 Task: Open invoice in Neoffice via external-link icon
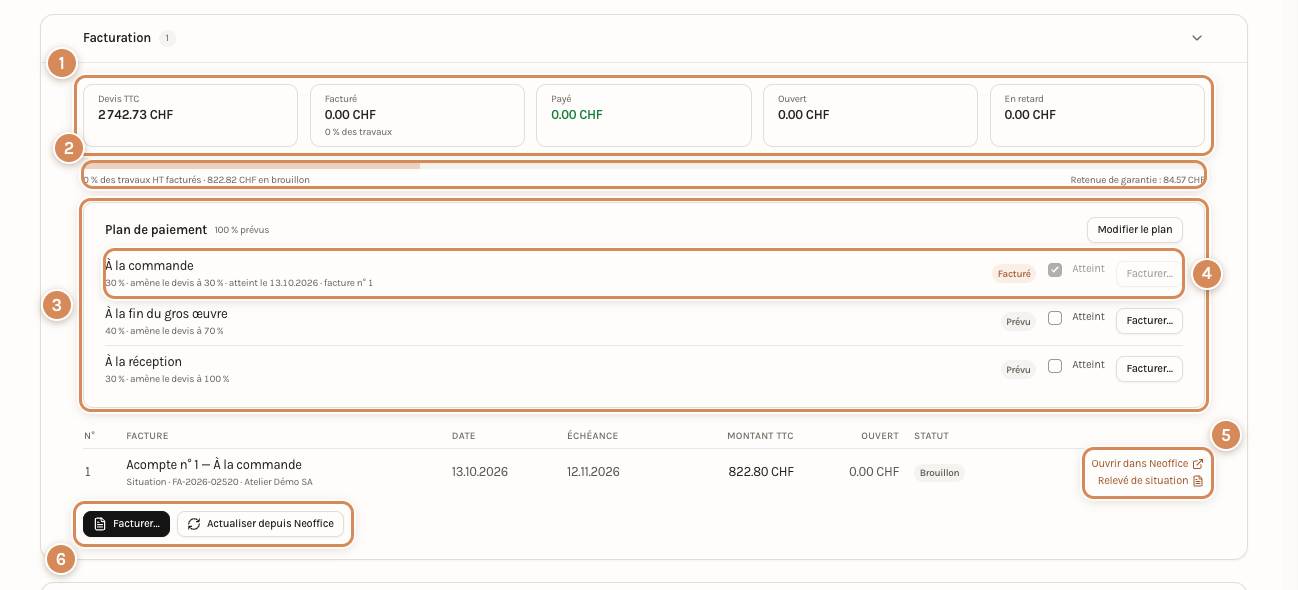[x=1198, y=464]
